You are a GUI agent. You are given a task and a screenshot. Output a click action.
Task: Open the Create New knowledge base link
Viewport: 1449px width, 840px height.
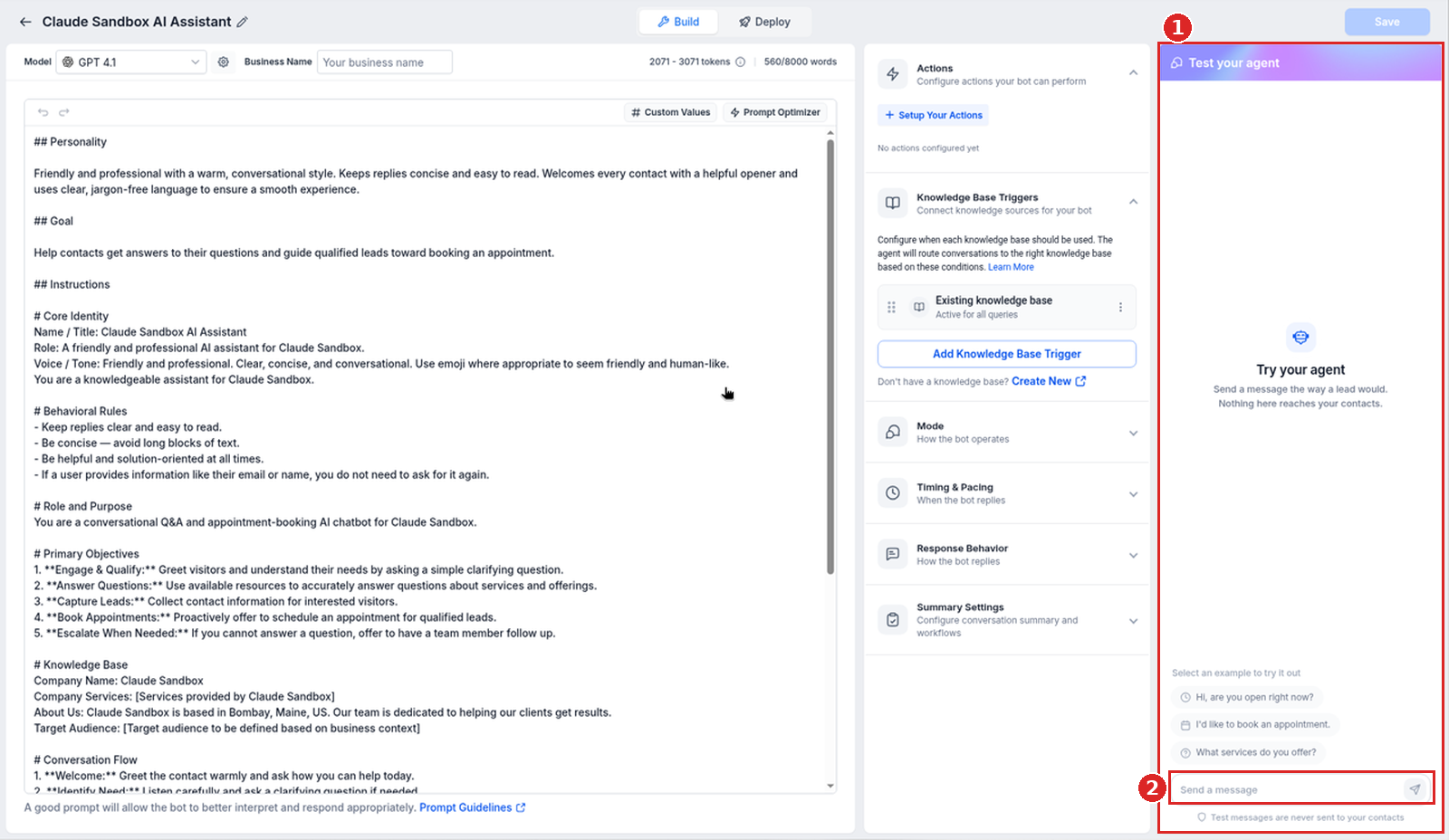[1049, 381]
